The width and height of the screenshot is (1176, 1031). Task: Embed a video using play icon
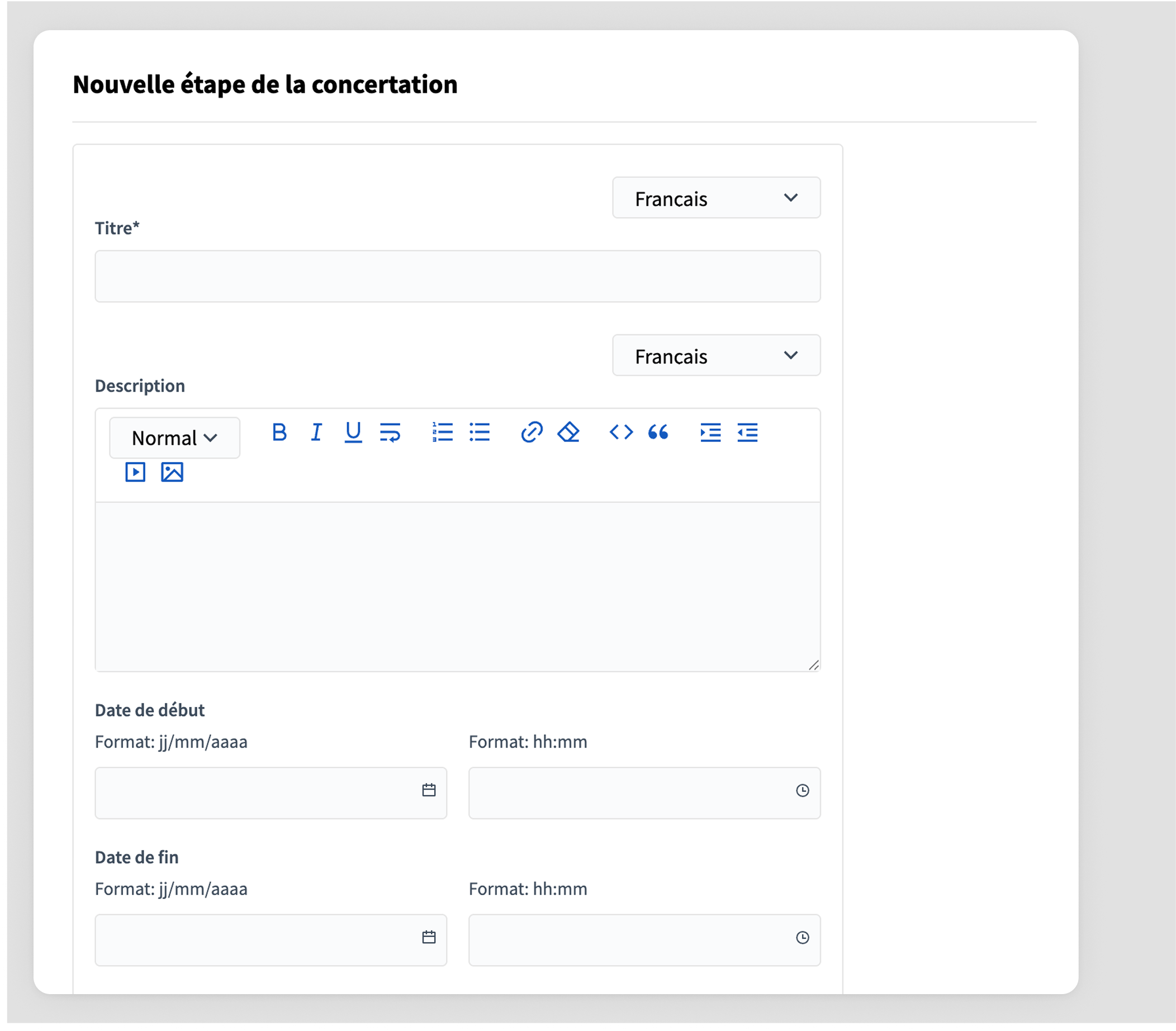tap(135, 472)
